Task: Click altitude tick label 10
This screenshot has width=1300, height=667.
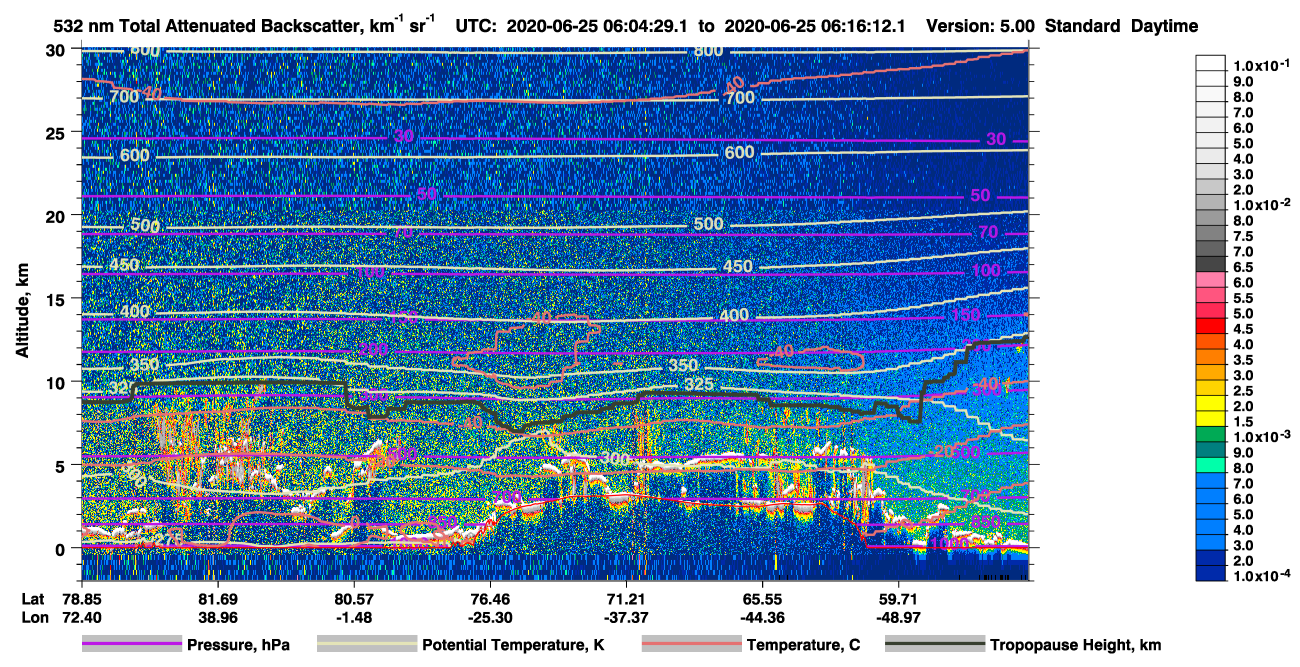Action: pyautogui.click(x=57, y=382)
